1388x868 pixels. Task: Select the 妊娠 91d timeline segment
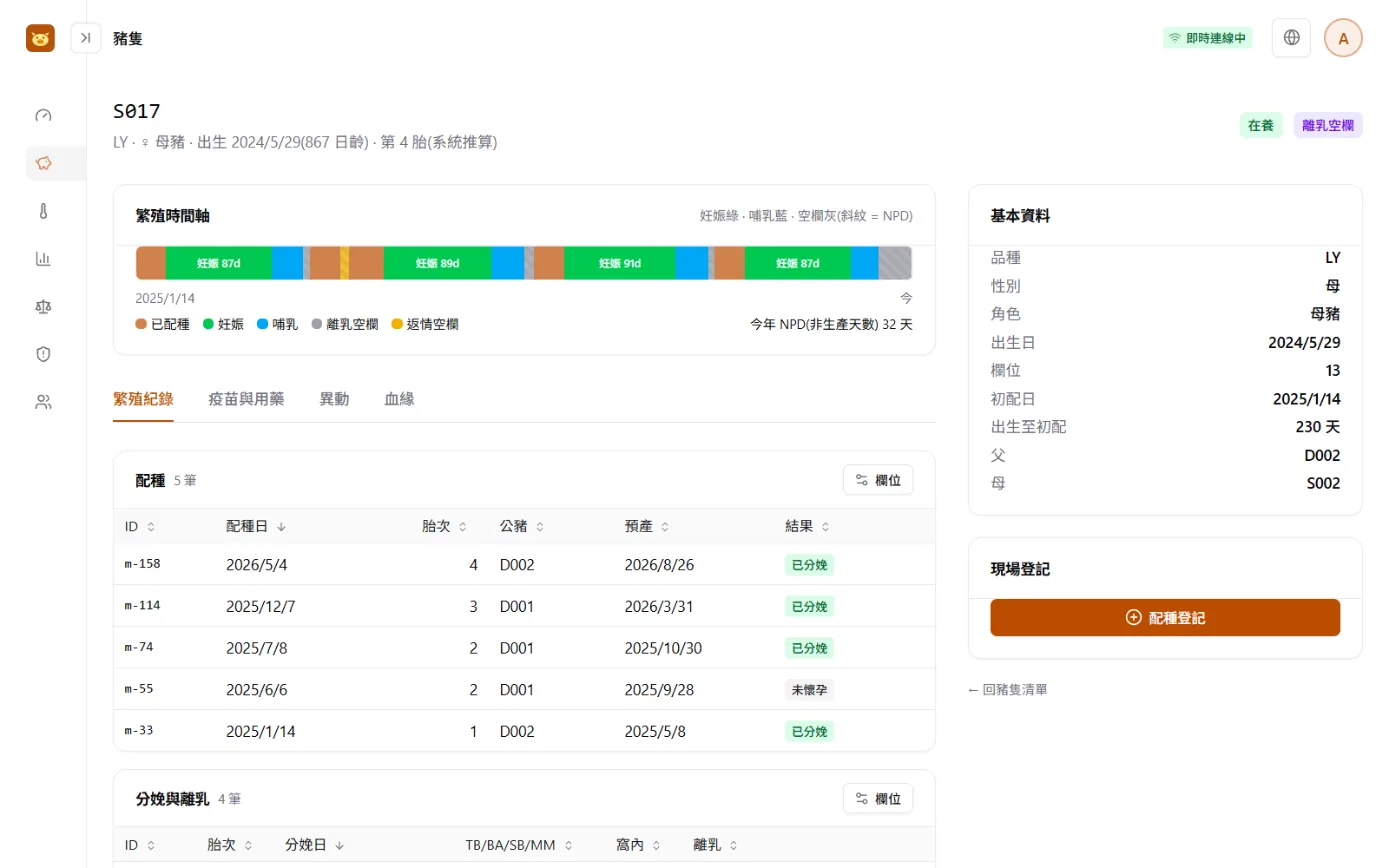click(x=620, y=263)
